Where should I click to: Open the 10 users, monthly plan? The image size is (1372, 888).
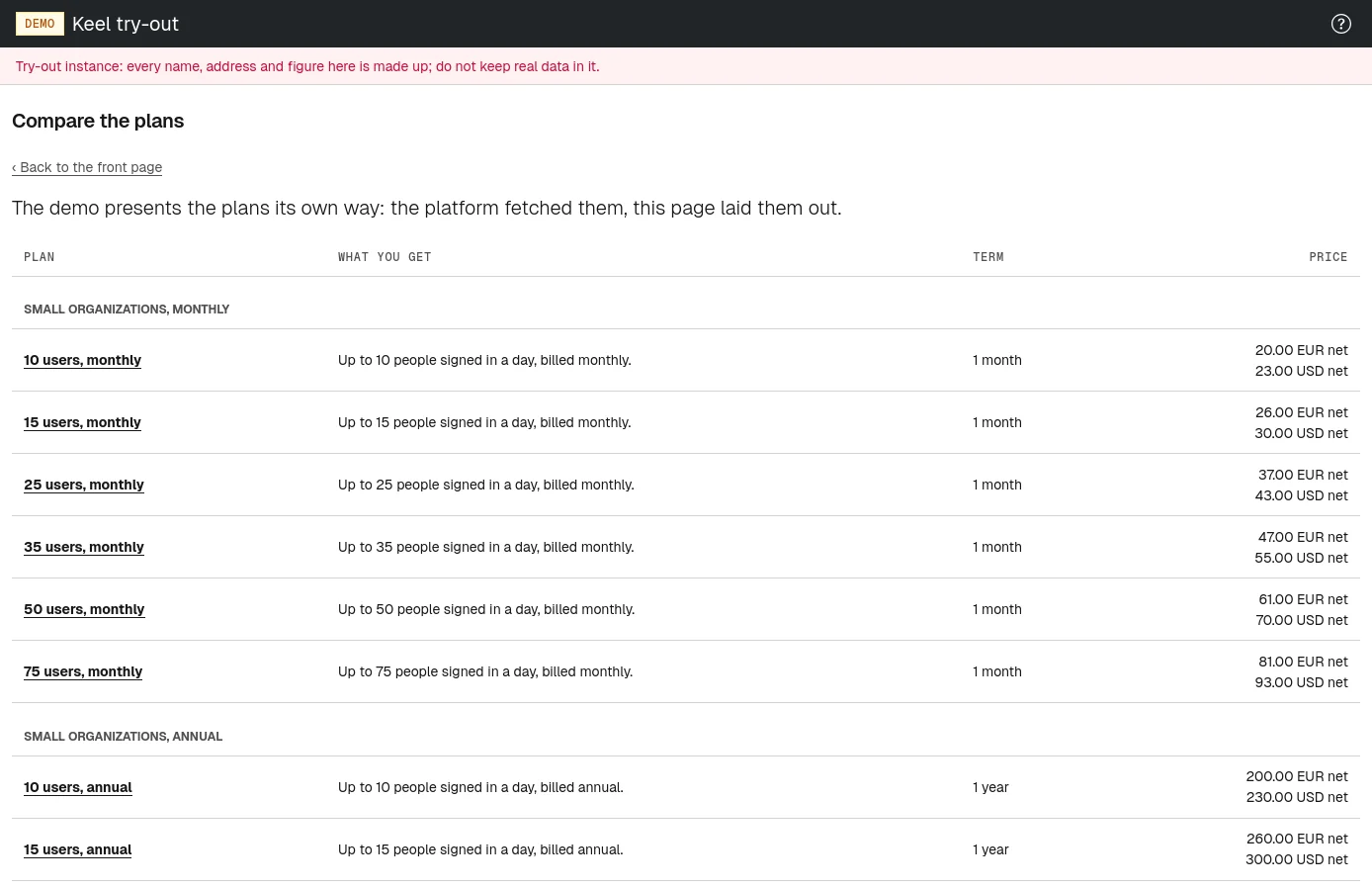point(82,360)
